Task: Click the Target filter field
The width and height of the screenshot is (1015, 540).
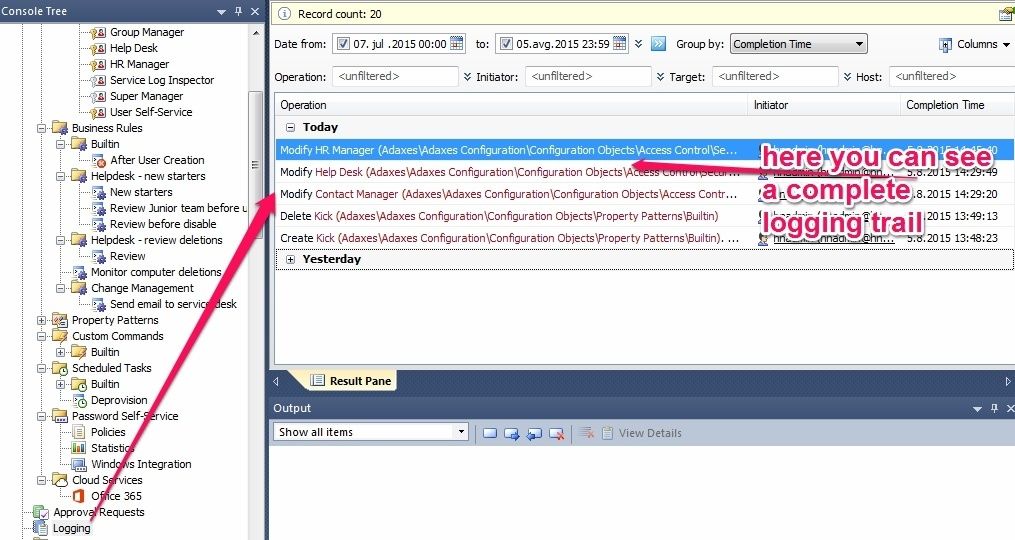Action: pos(775,76)
